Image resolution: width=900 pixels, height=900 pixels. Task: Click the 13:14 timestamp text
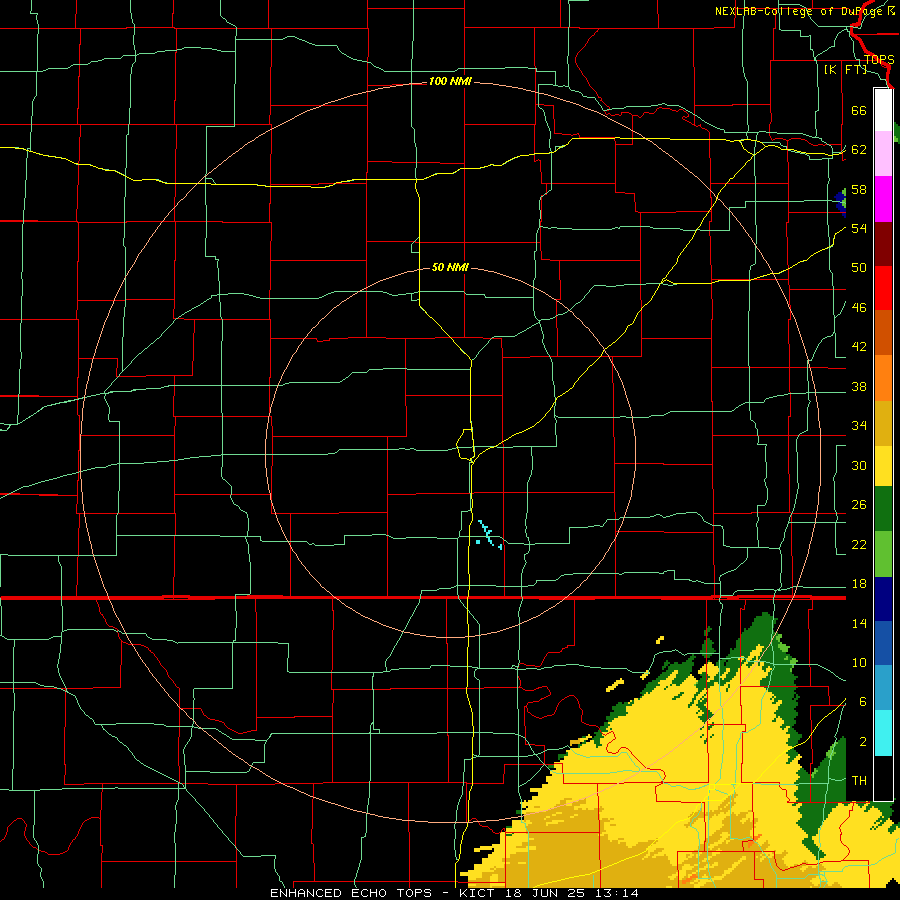616,893
